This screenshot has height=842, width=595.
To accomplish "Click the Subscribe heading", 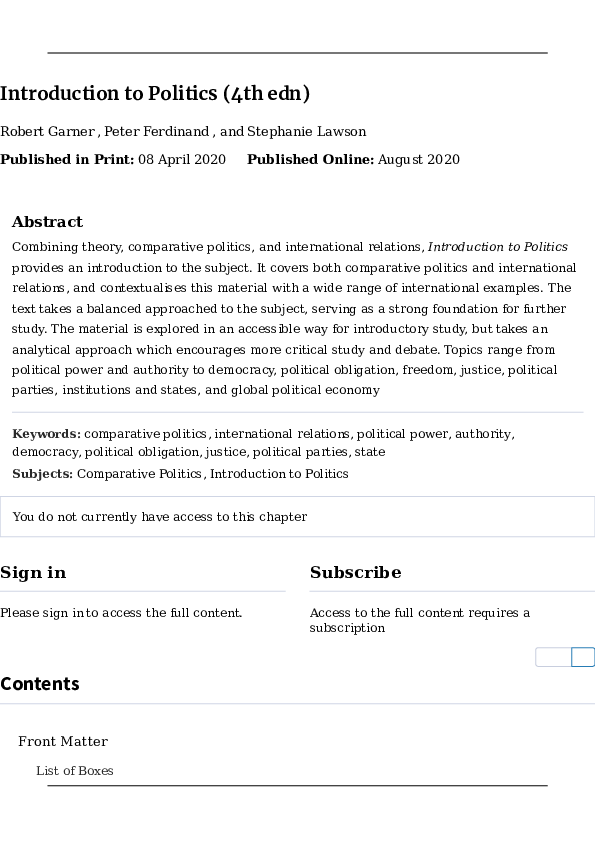I will 355,572.
